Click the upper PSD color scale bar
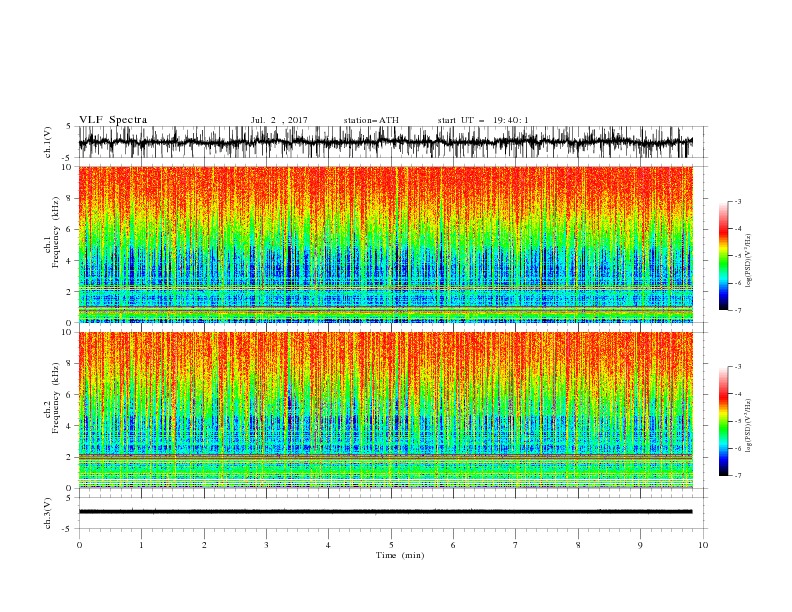792x612 pixels. point(723,255)
